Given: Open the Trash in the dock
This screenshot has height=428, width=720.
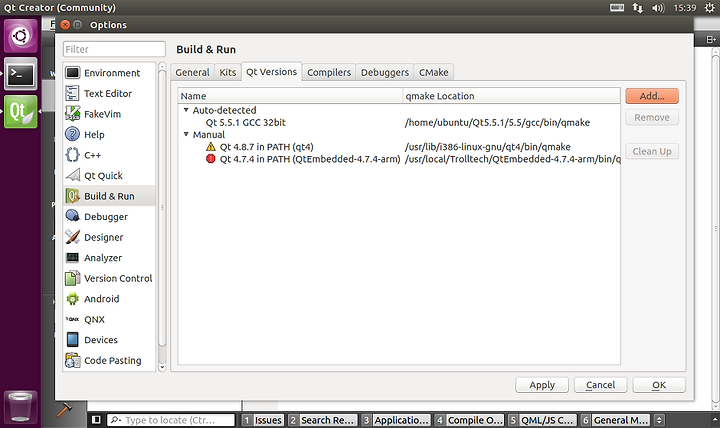Looking at the screenshot, I should (21, 406).
